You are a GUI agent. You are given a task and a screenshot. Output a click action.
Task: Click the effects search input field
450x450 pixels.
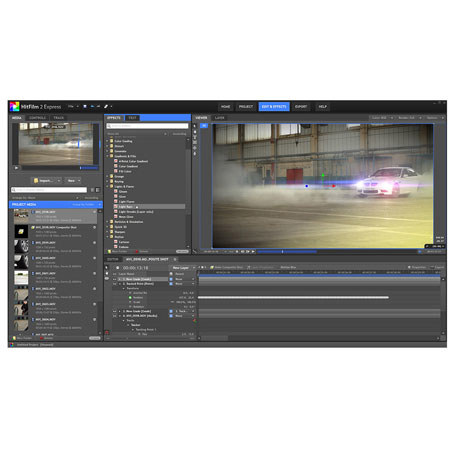[x=147, y=126]
